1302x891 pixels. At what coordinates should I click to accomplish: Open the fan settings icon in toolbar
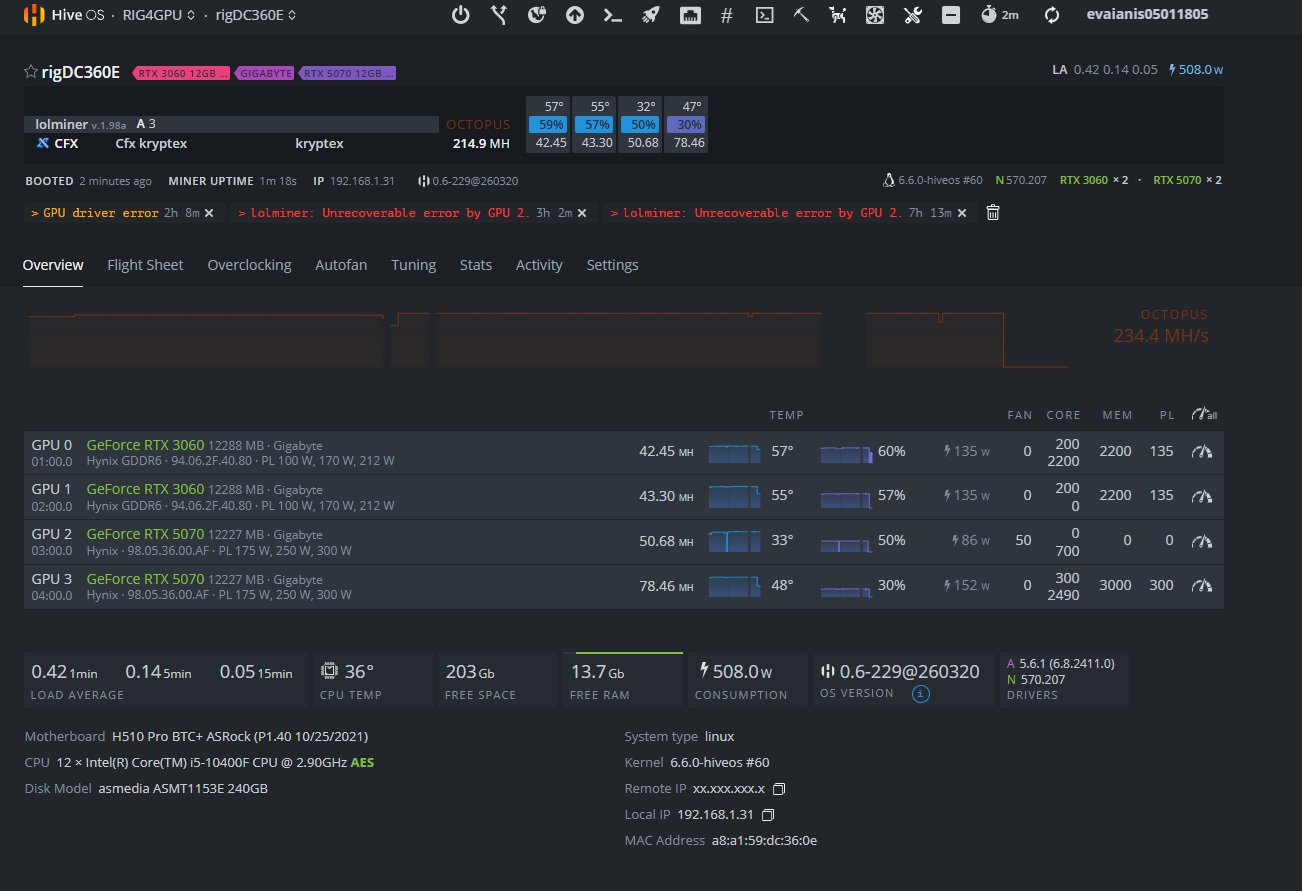[x=874, y=15]
